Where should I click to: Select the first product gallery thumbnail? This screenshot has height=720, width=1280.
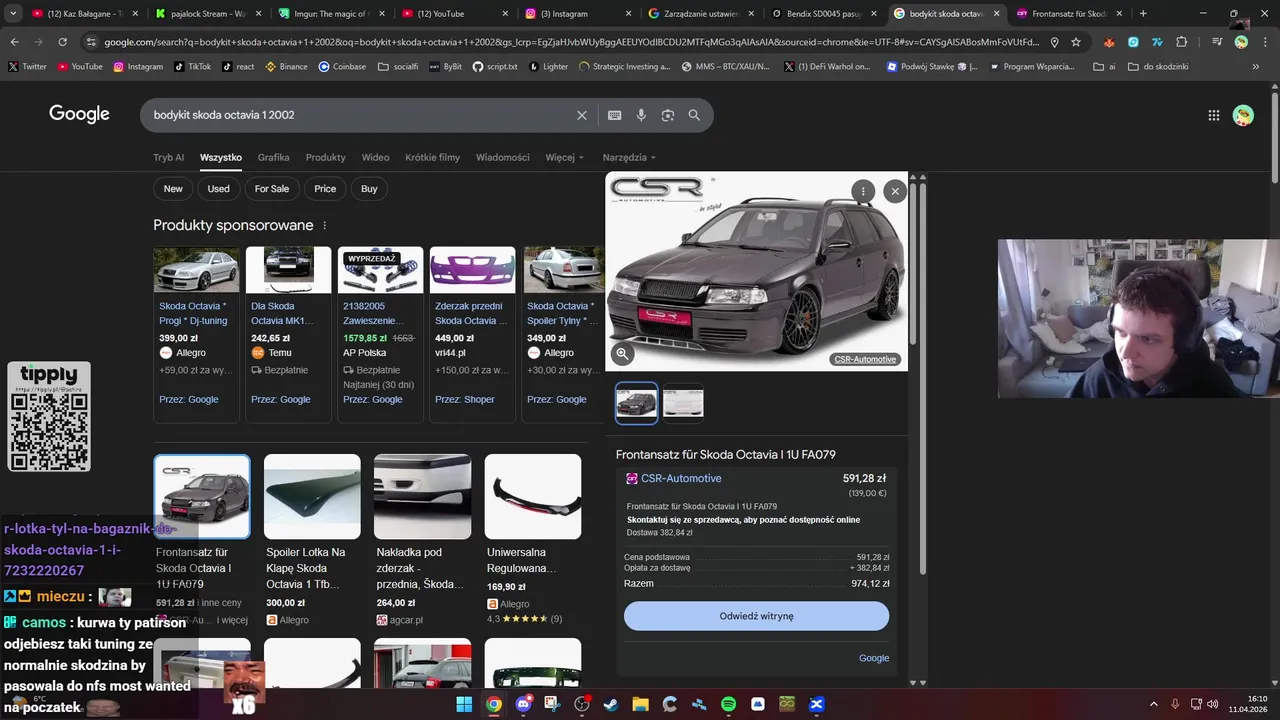click(x=637, y=403)
